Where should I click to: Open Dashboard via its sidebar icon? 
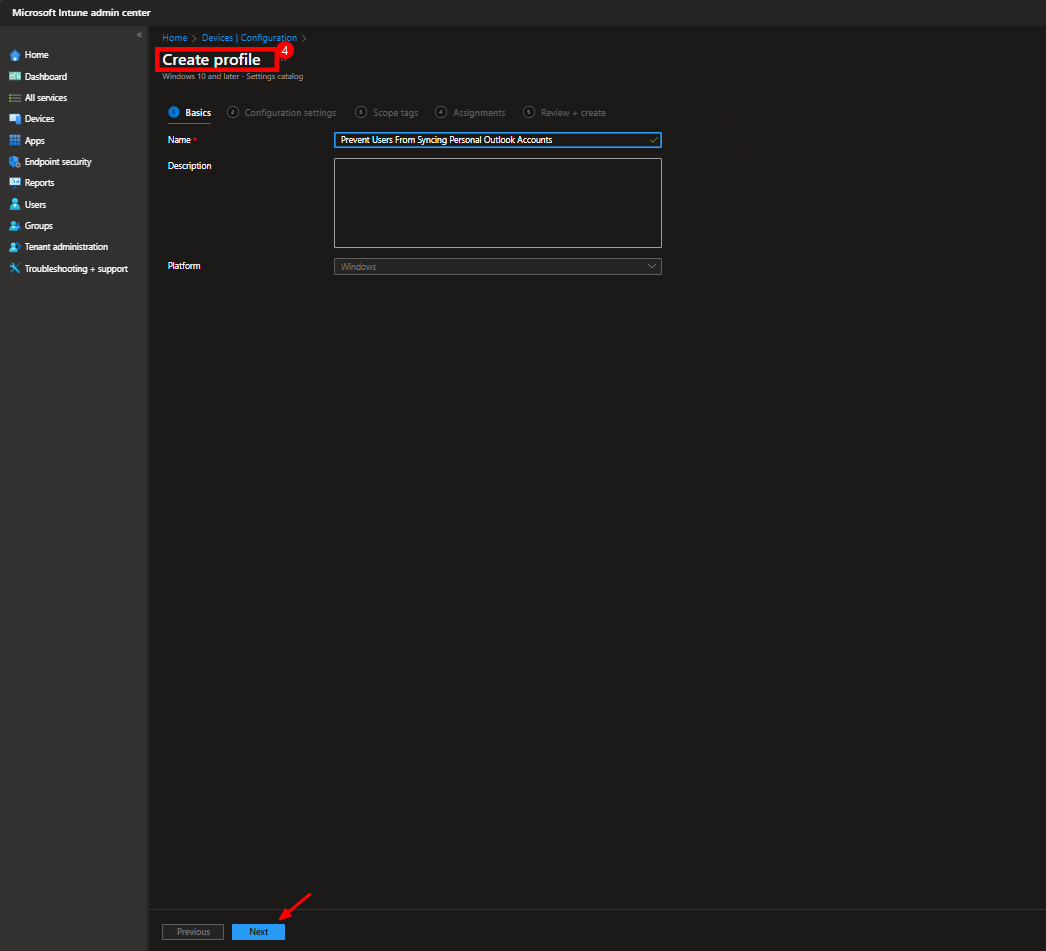click(x=15, y=77)
